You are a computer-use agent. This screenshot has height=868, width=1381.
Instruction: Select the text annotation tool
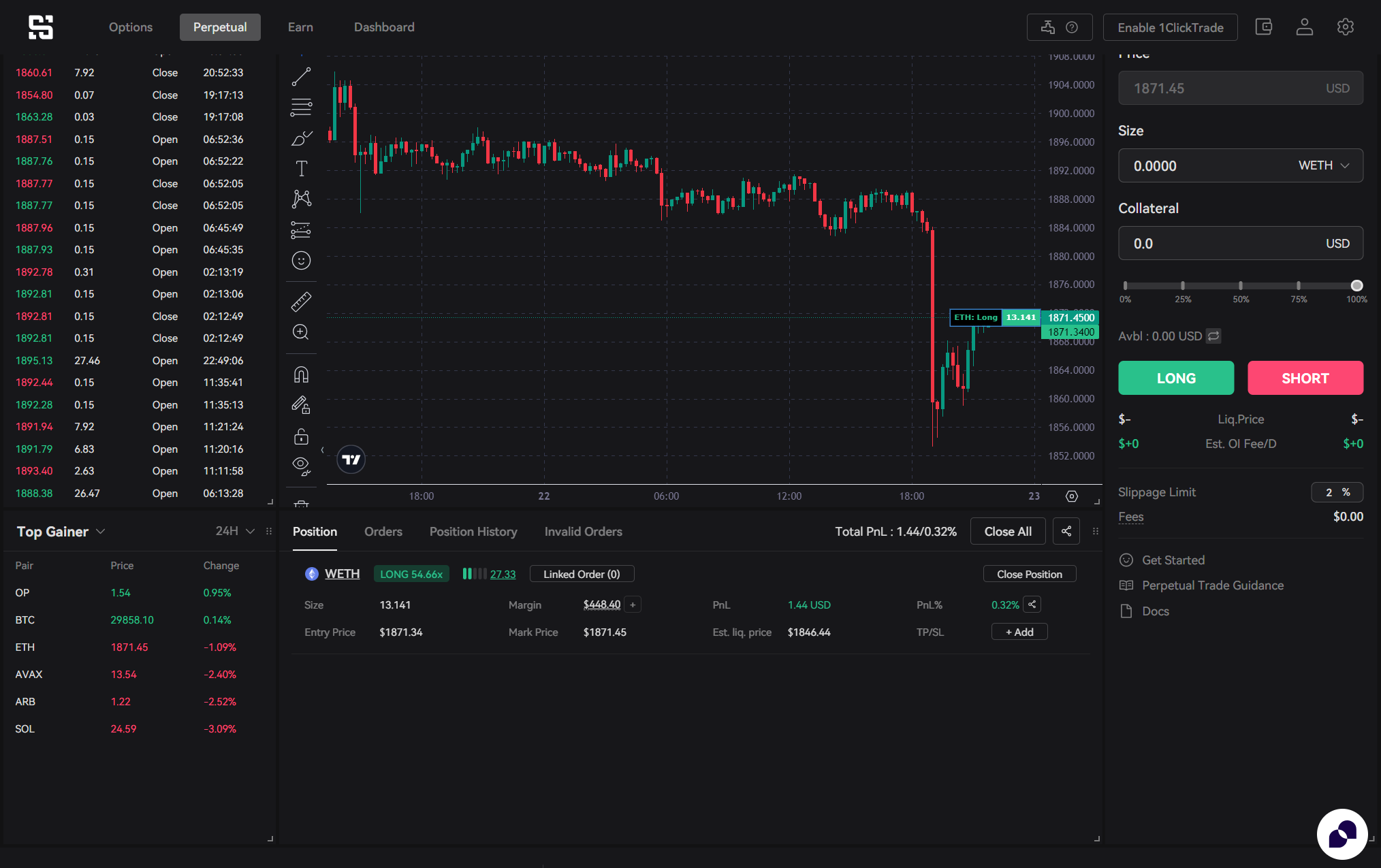(x=301, y=168)
